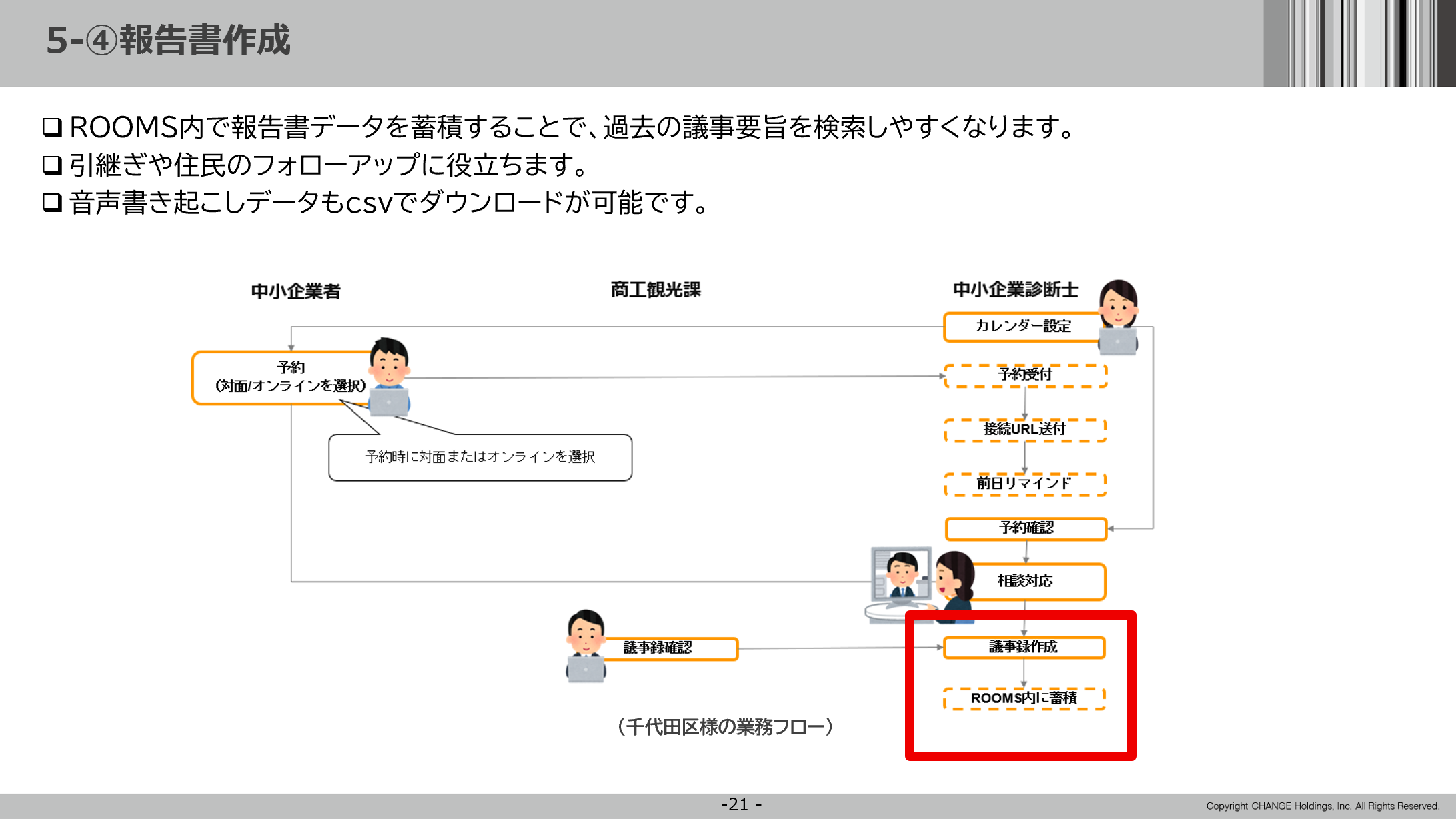1456x819 pixels.
Task: Click checkbox bullet before 引継ぎや住民 line
Action: [53, 165]
